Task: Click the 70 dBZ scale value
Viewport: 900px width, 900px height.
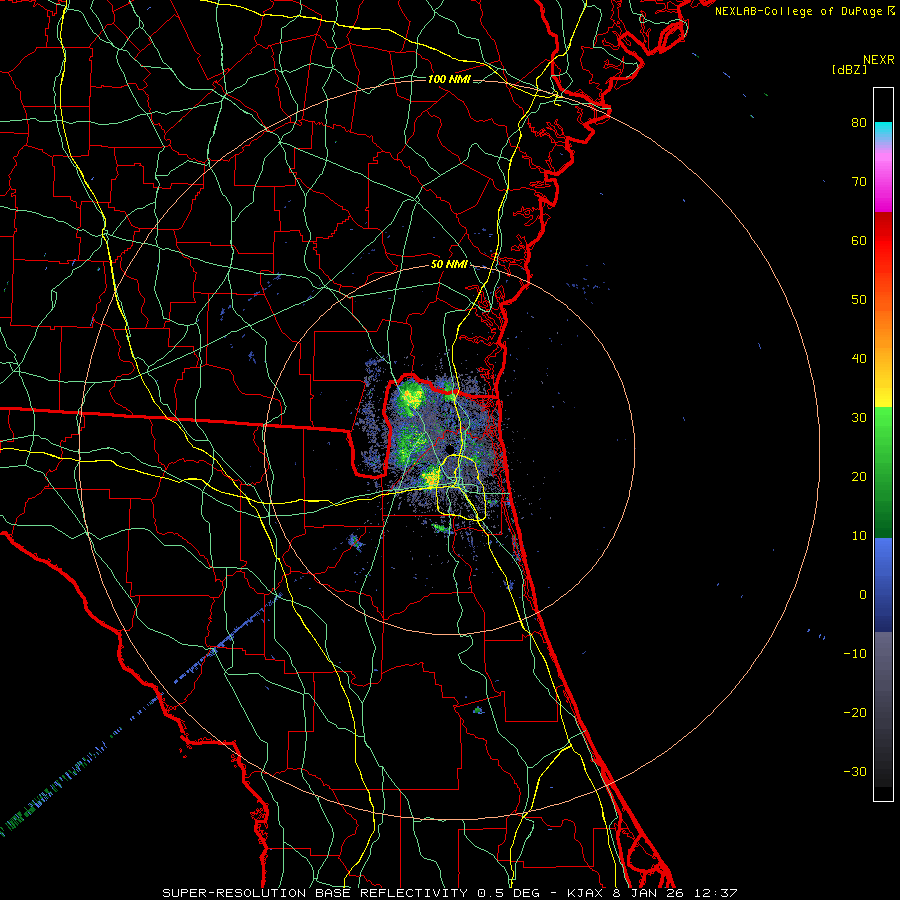Action: [x=859, y=182]
